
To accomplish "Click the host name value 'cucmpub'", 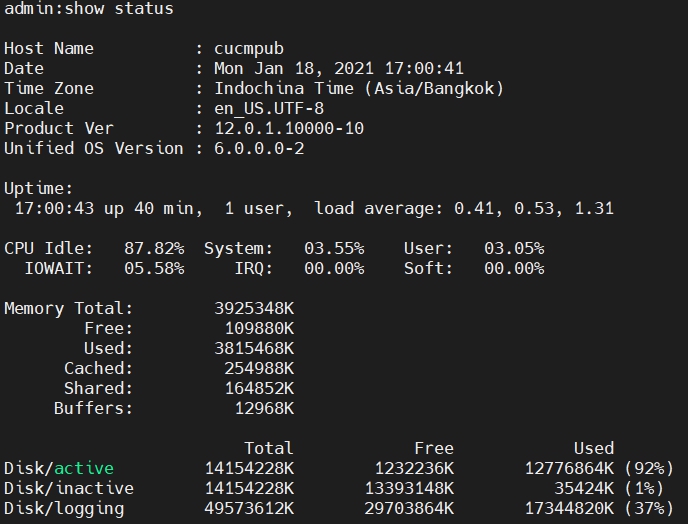I will [249, 49].
